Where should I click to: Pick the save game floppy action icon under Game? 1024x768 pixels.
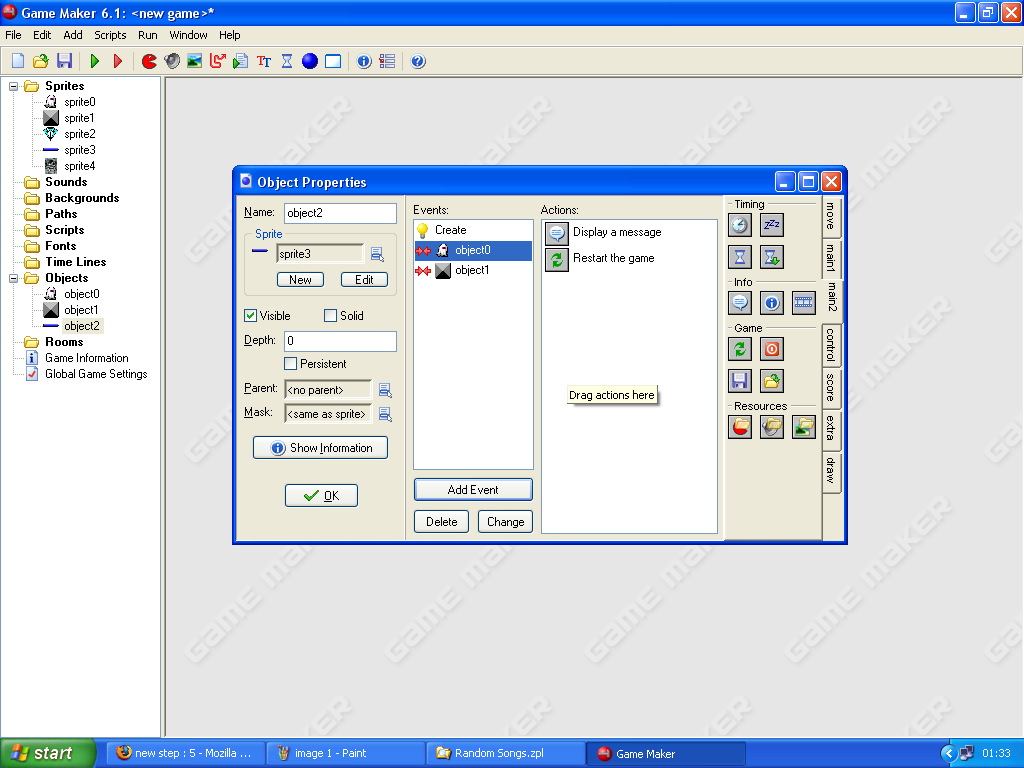(x=740, y=381)
